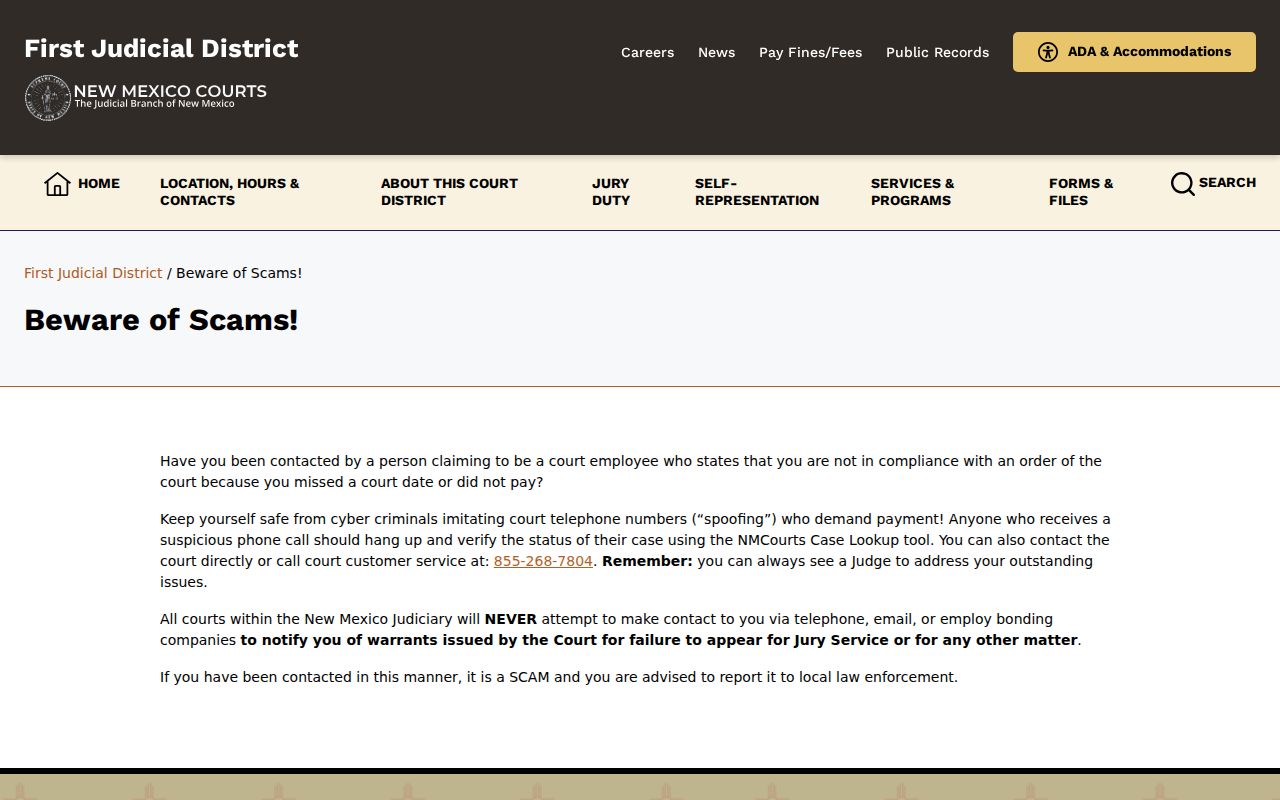Click the bold word NEVER in the text
This screenshot has width=1280, height=800.
tap(511, 619)
